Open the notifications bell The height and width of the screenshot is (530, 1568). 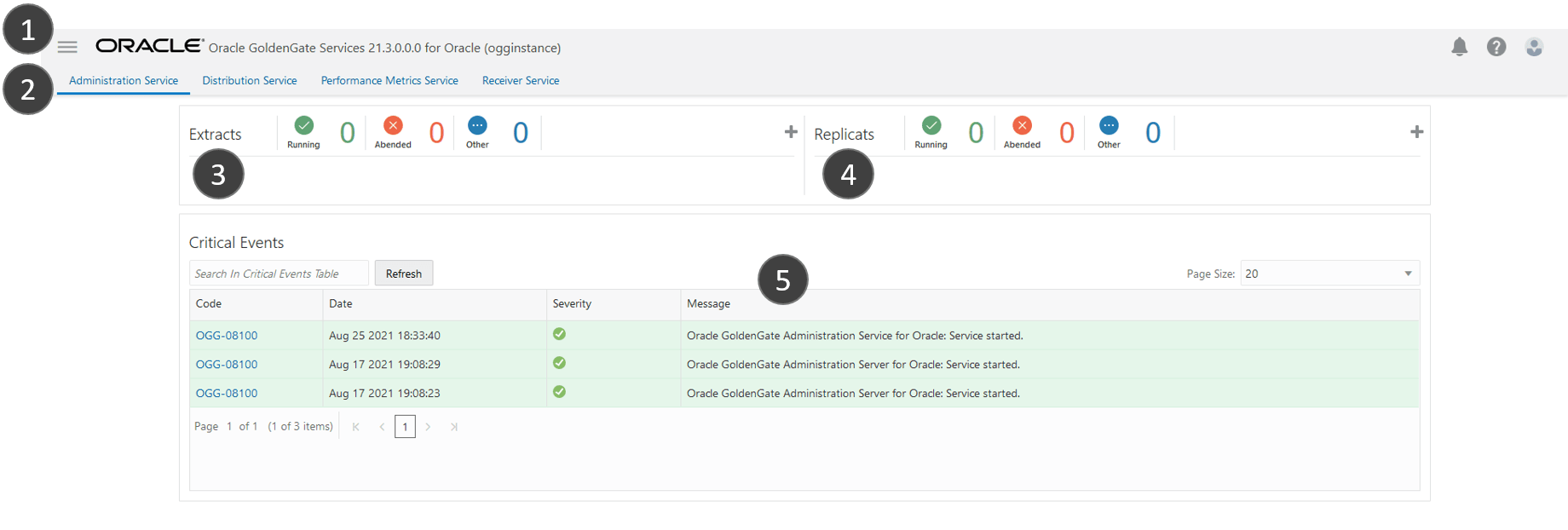point(1459,47)
